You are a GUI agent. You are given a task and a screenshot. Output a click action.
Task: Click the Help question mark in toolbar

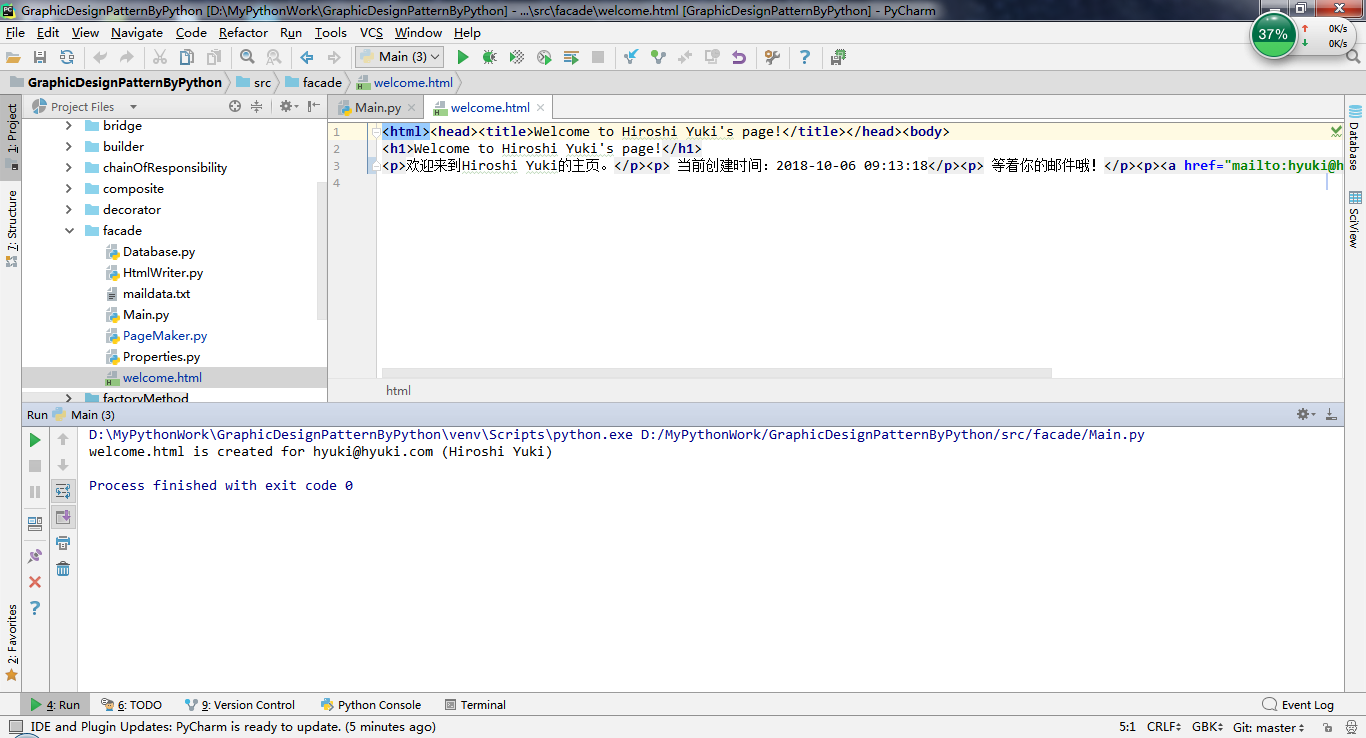click(x=805, y=57)
